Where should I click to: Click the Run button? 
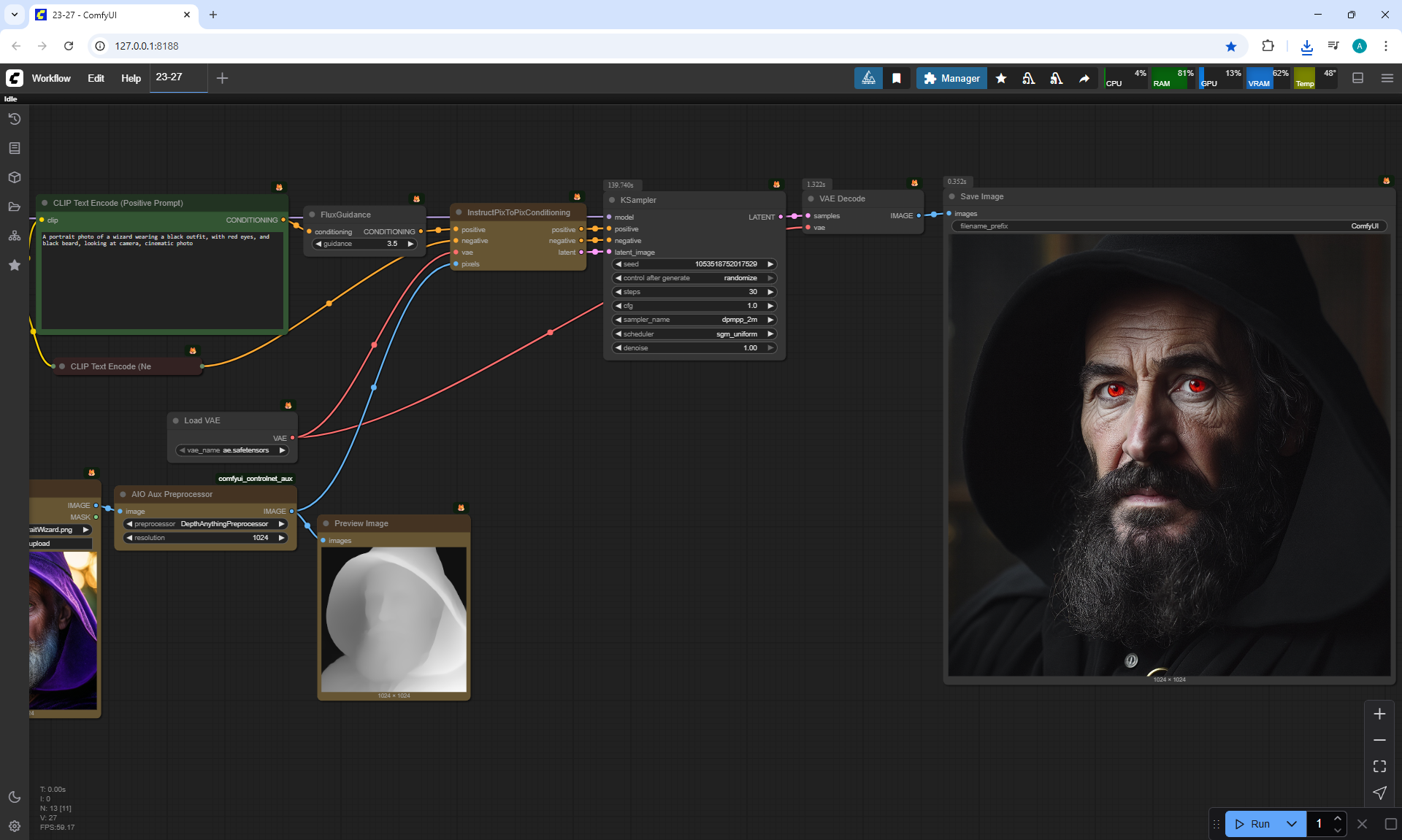pos(1253,824)
